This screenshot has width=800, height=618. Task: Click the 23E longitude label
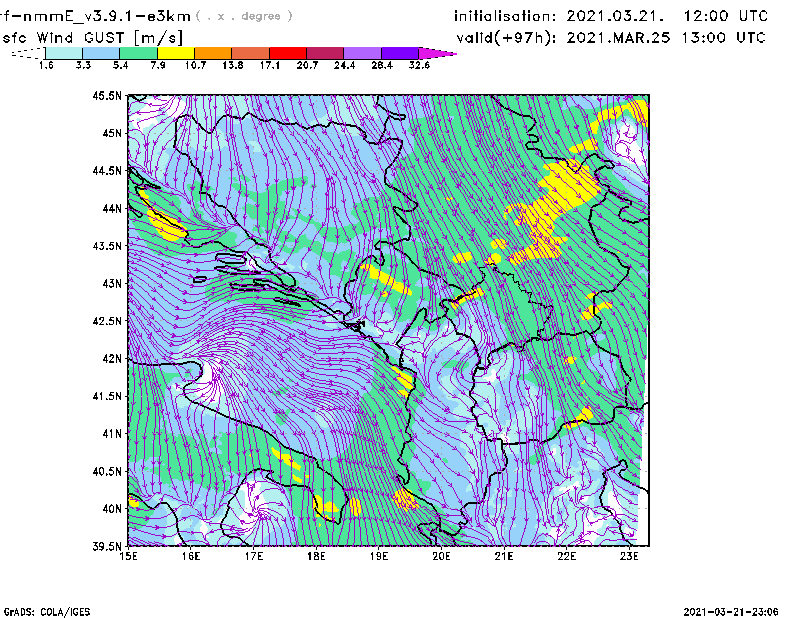(629, 556)
